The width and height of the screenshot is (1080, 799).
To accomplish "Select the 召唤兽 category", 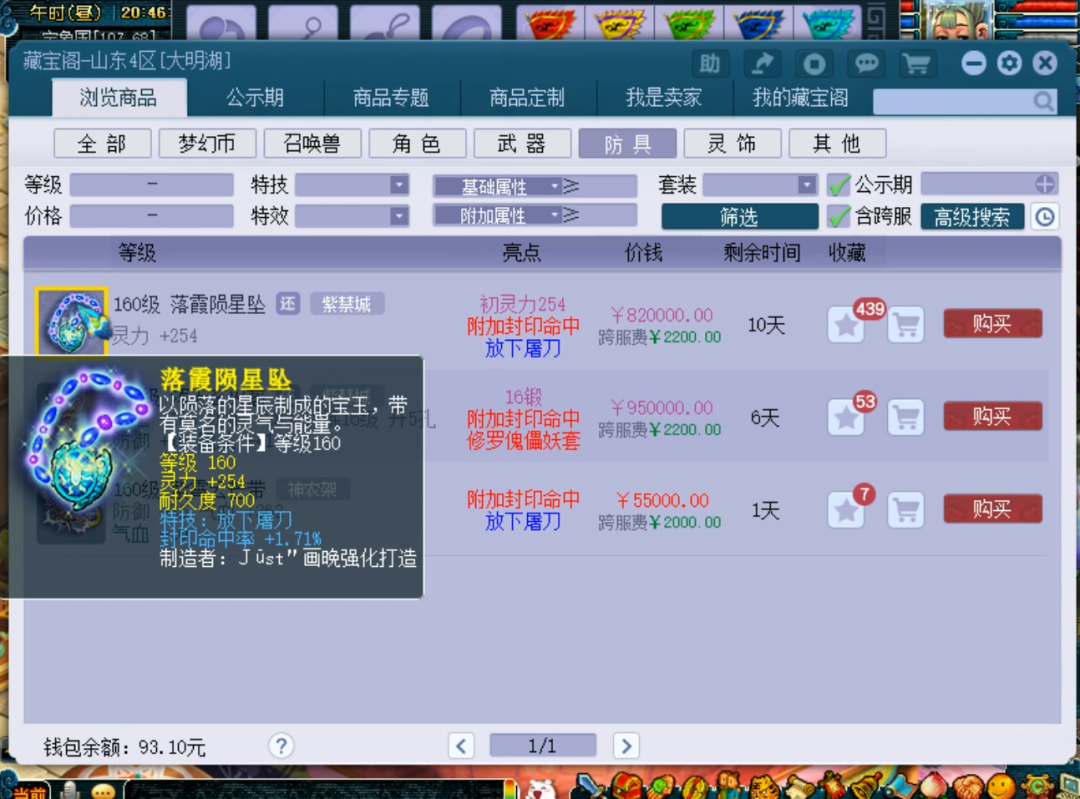I will click(x=312, y=143).
